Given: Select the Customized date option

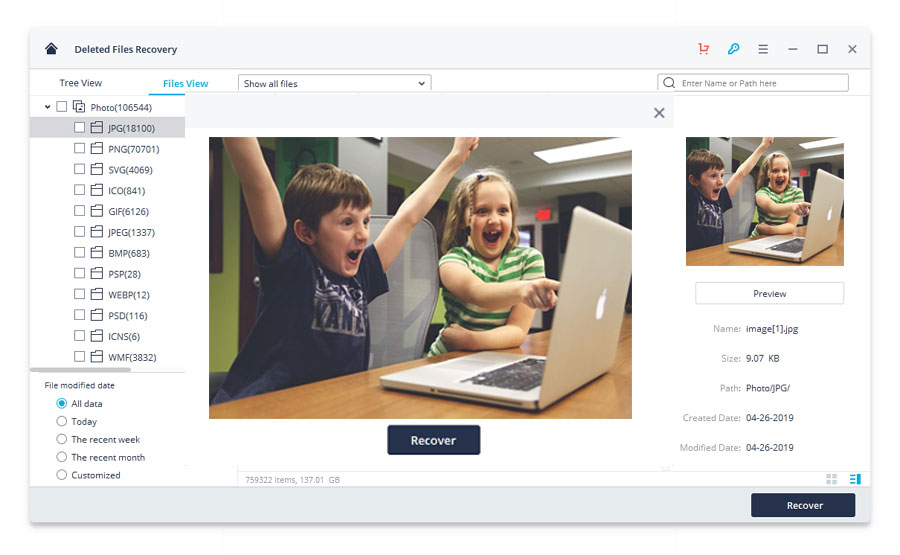Looking at the screenshot, I should pos(61,475).
